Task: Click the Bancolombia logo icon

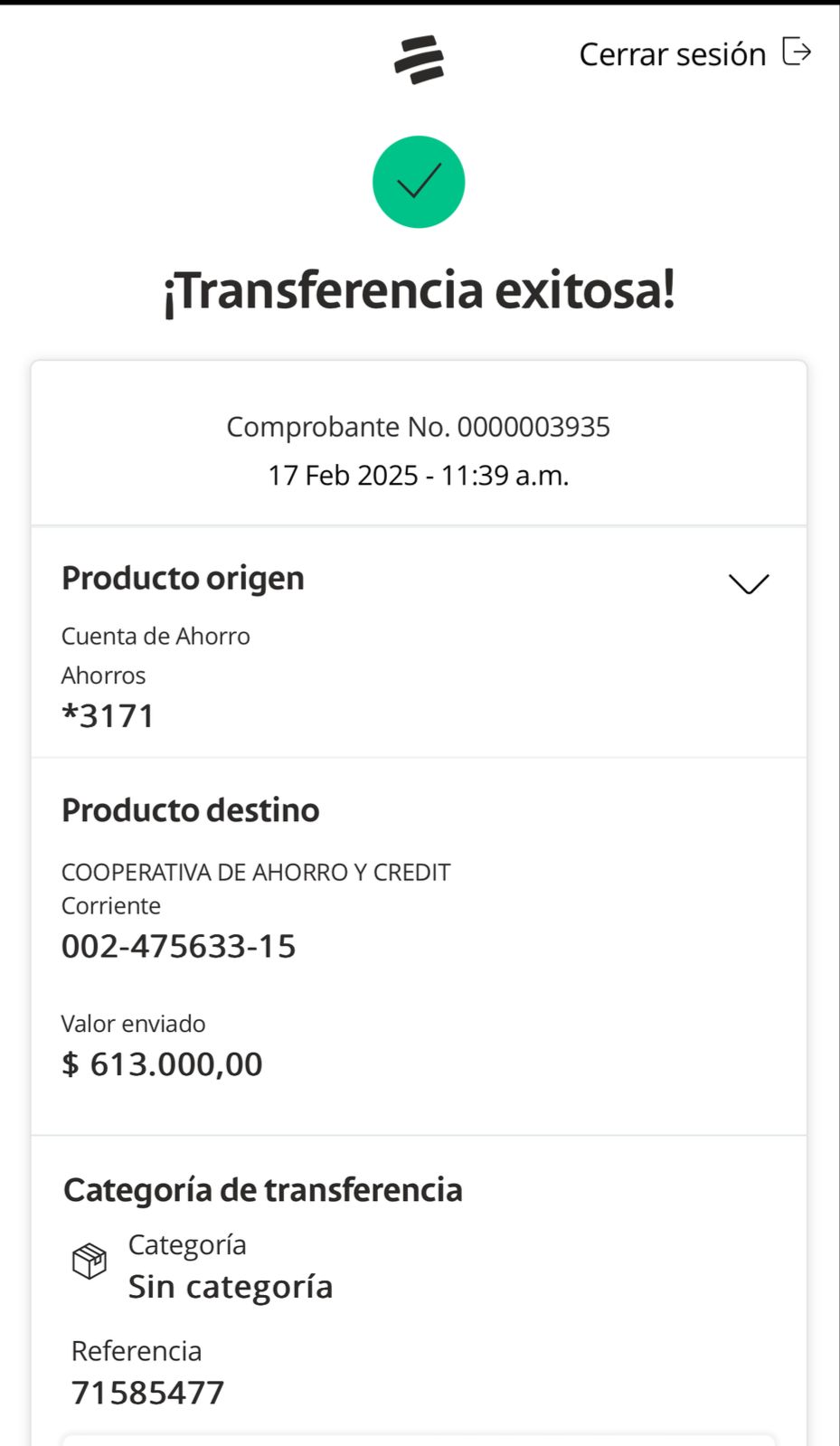Action: (x=419, y=59)
